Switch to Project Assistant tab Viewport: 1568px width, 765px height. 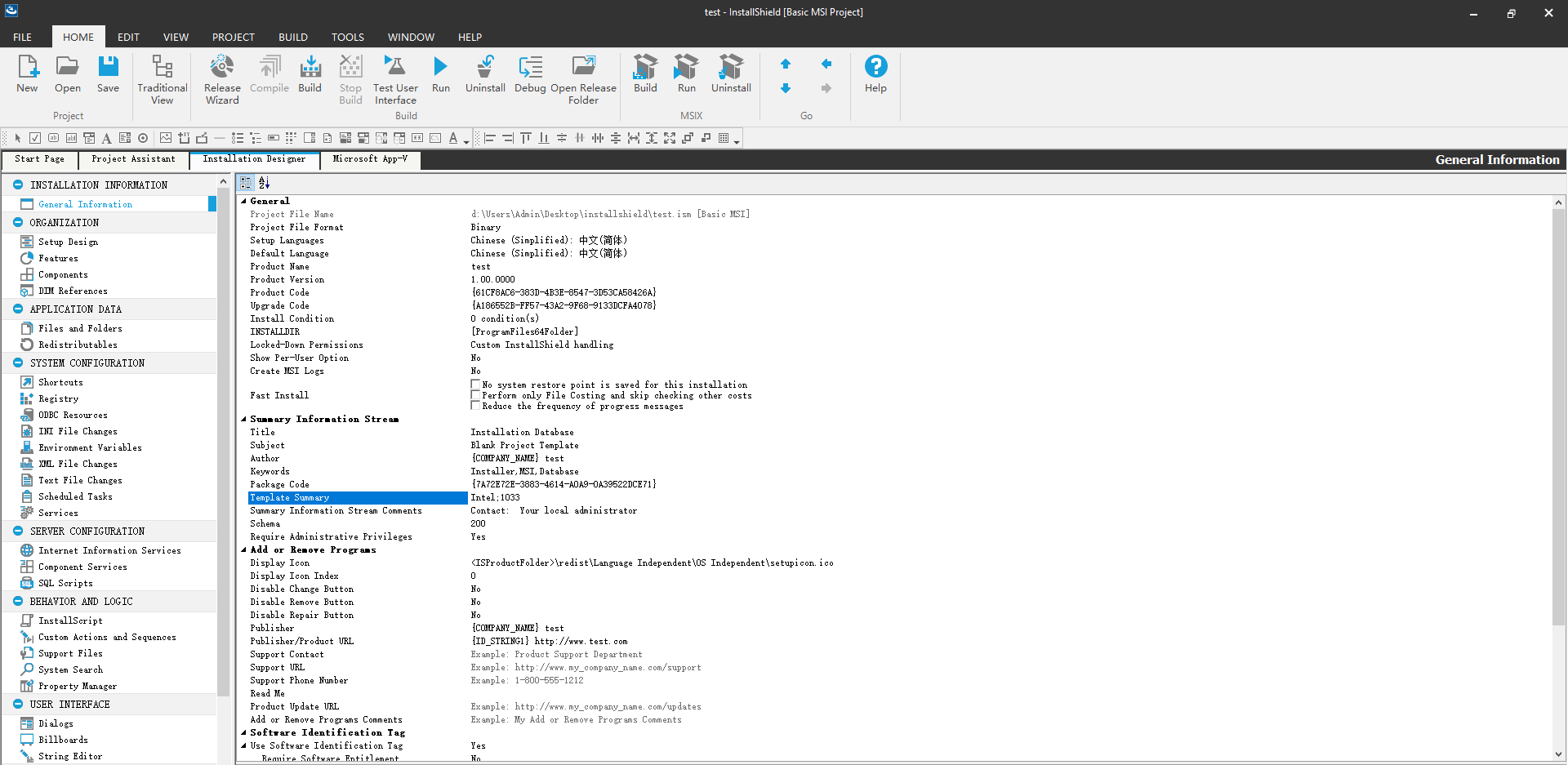(x=133, y=159)
